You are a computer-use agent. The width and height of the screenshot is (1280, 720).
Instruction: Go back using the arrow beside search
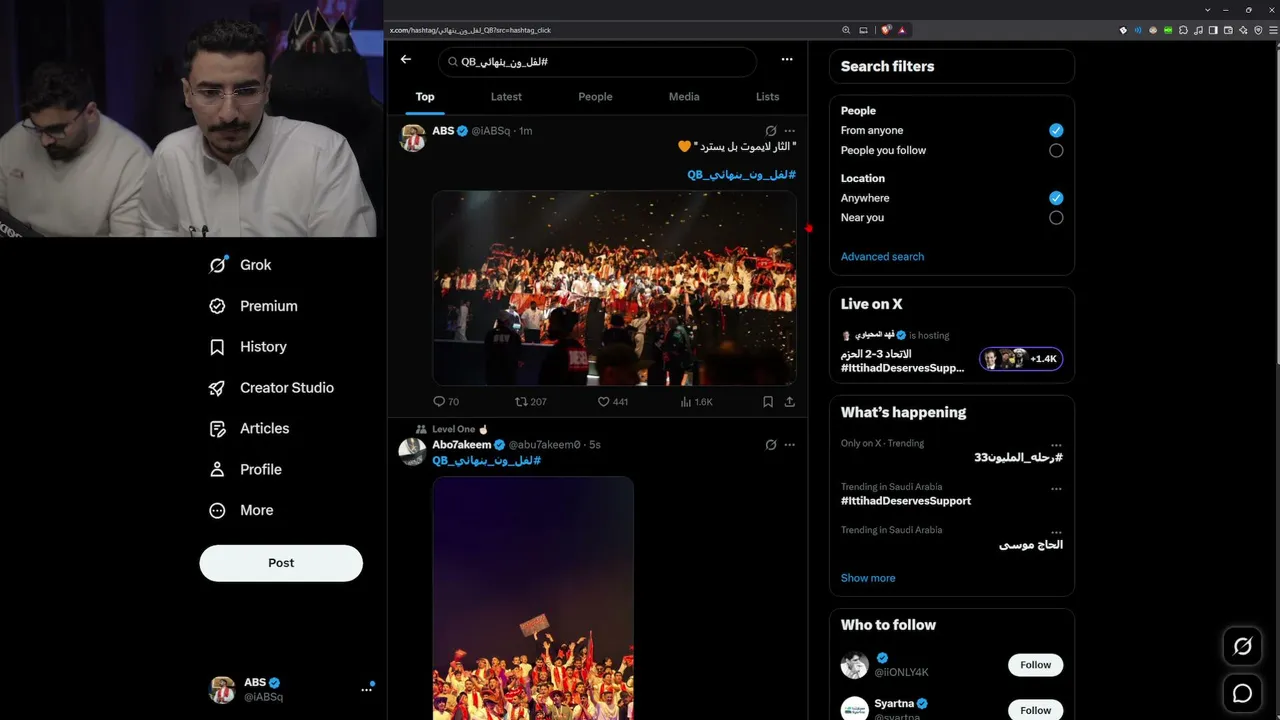[x=406, y=60]
